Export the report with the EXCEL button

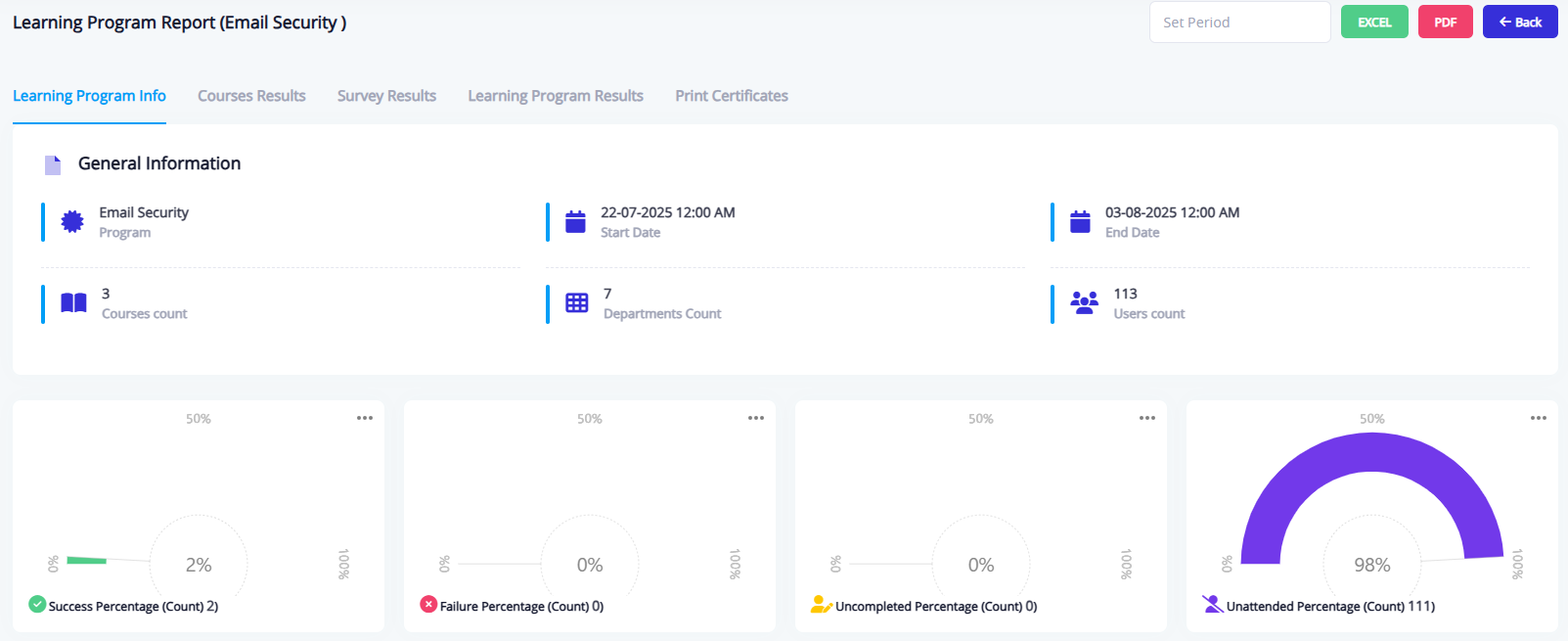(1374, 23)
